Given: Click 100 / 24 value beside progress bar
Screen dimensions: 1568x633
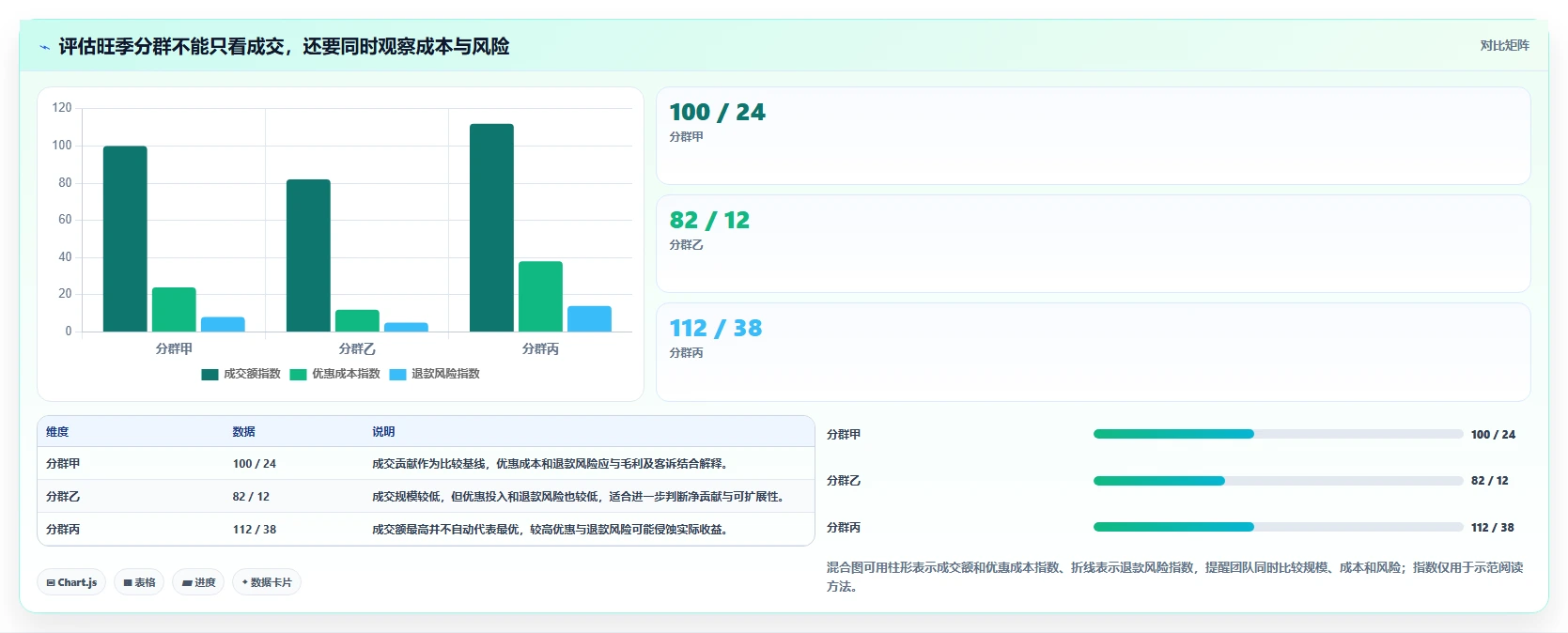Looking at the screenshot, I should (x=1493, y=435).
